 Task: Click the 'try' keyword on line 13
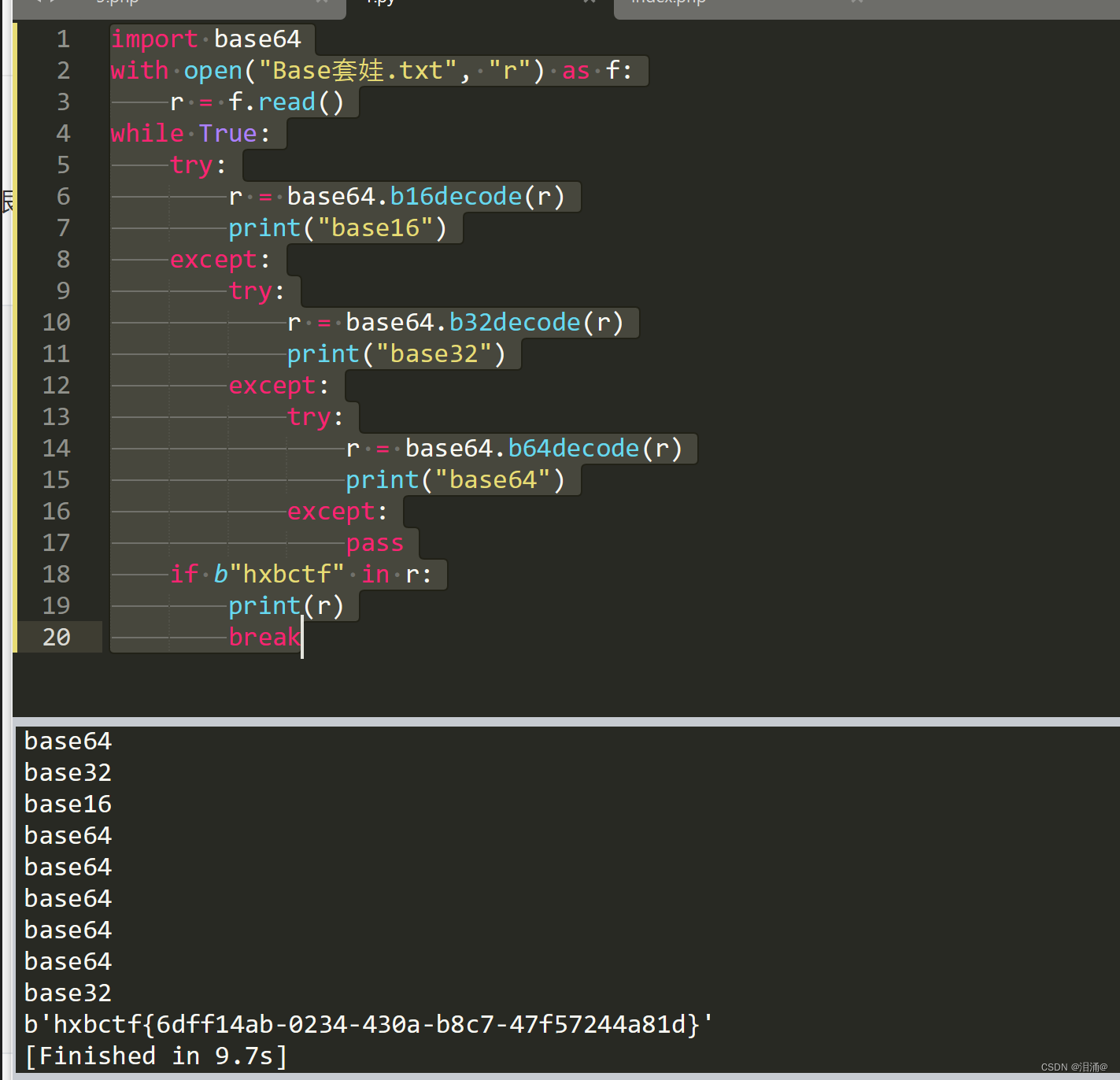point(310,418)
